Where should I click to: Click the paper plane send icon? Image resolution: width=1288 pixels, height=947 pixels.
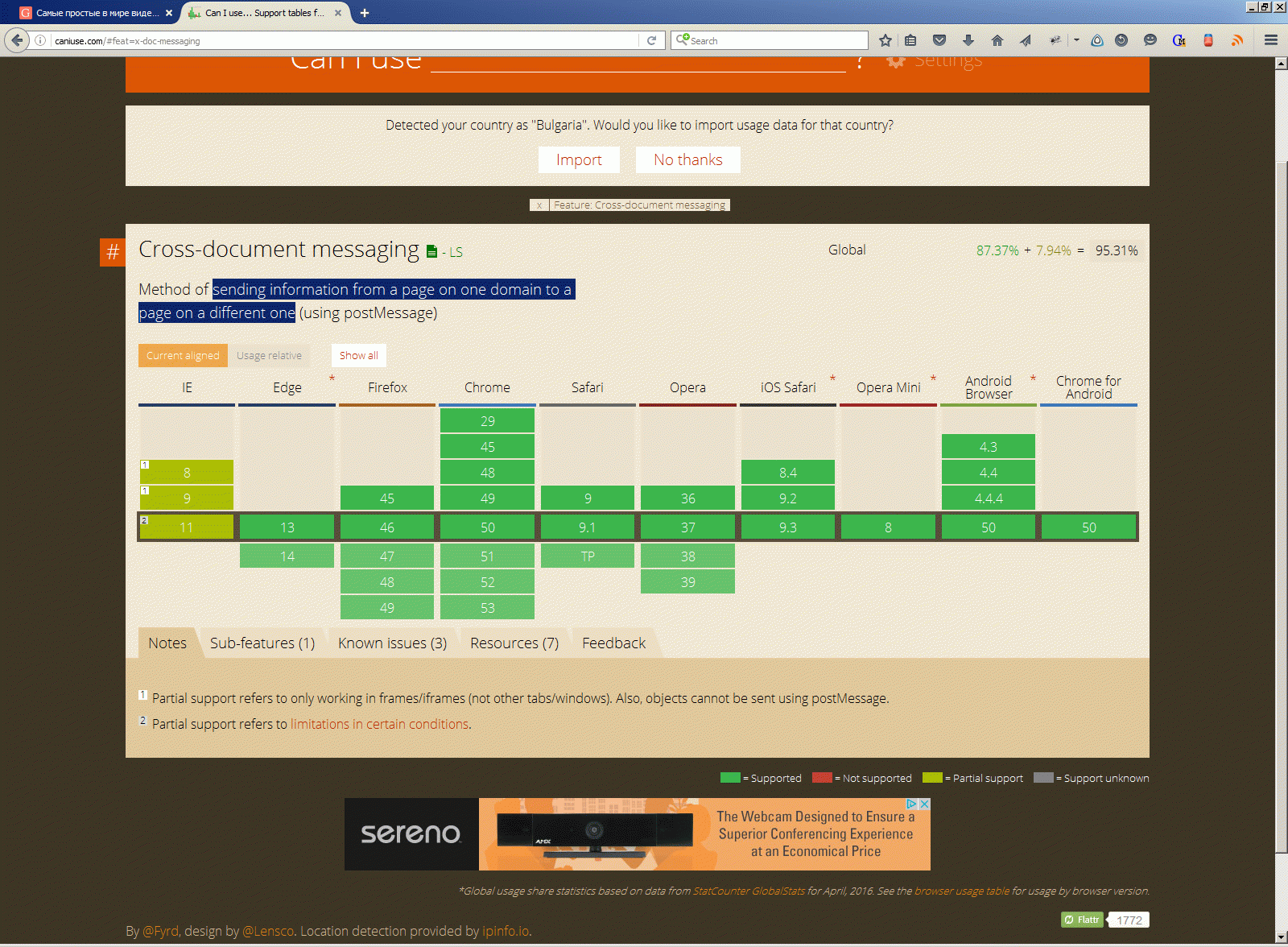(1026, 40)
